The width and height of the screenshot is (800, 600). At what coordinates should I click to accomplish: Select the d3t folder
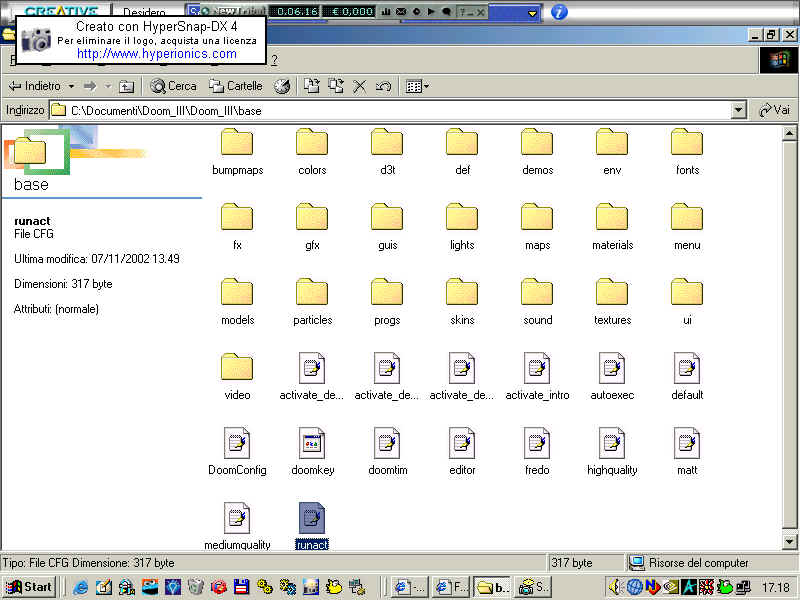(x=387, y=152)
